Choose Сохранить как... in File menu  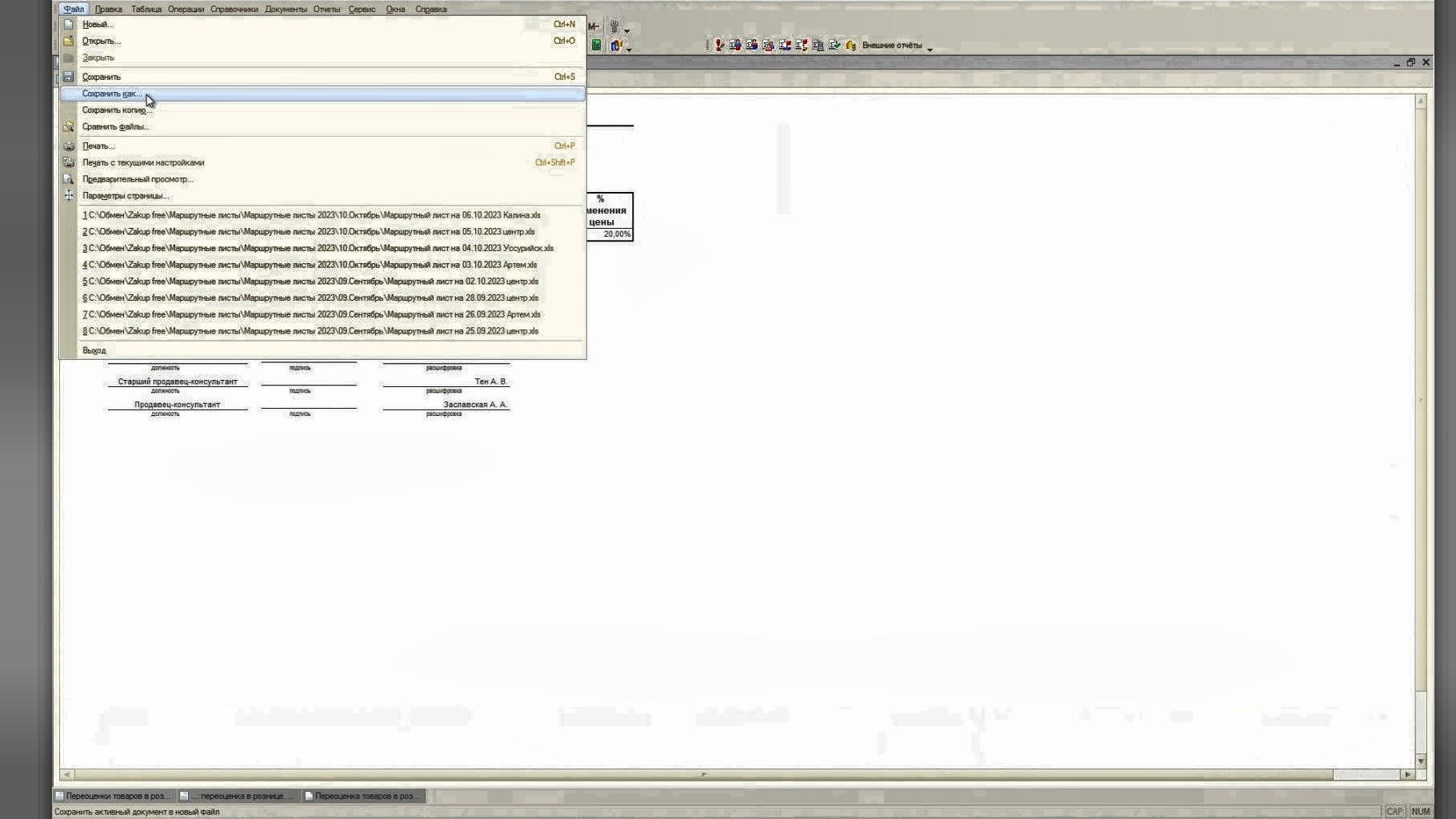tap(322, 94)
